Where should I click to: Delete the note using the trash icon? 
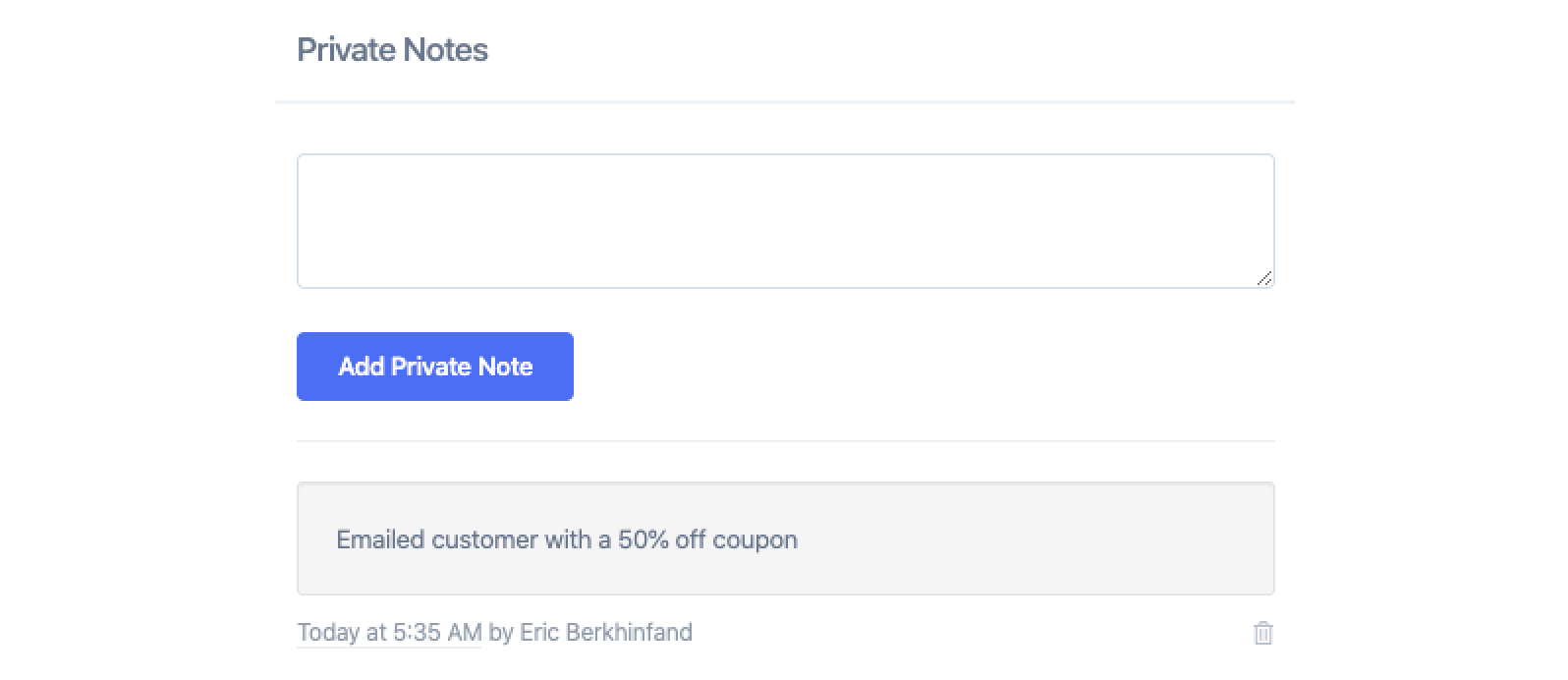1262,633
